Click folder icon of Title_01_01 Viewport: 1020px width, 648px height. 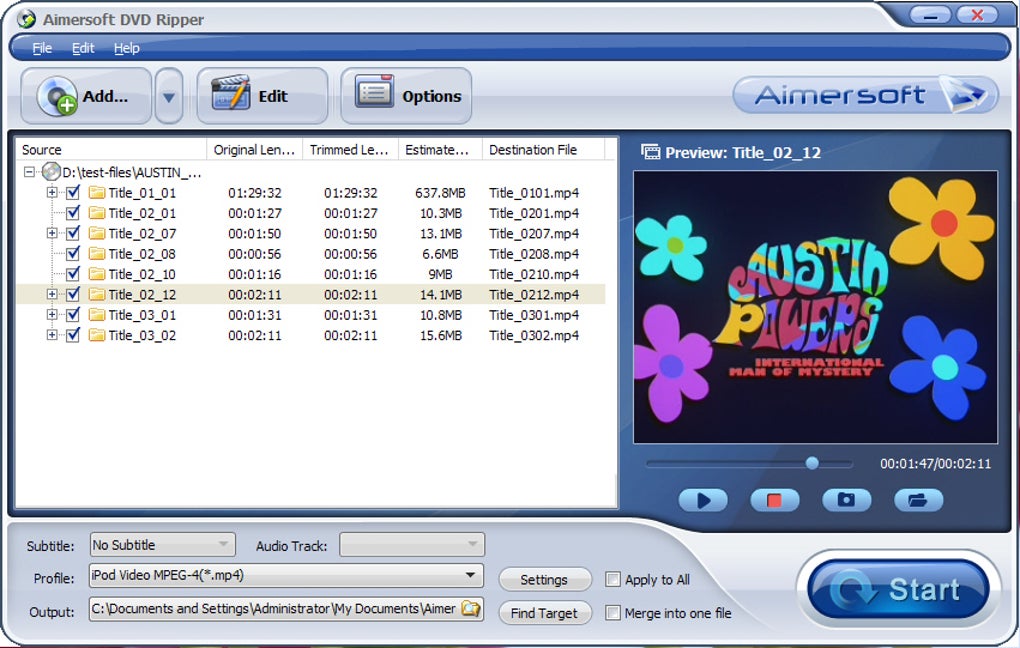point(97,193)
